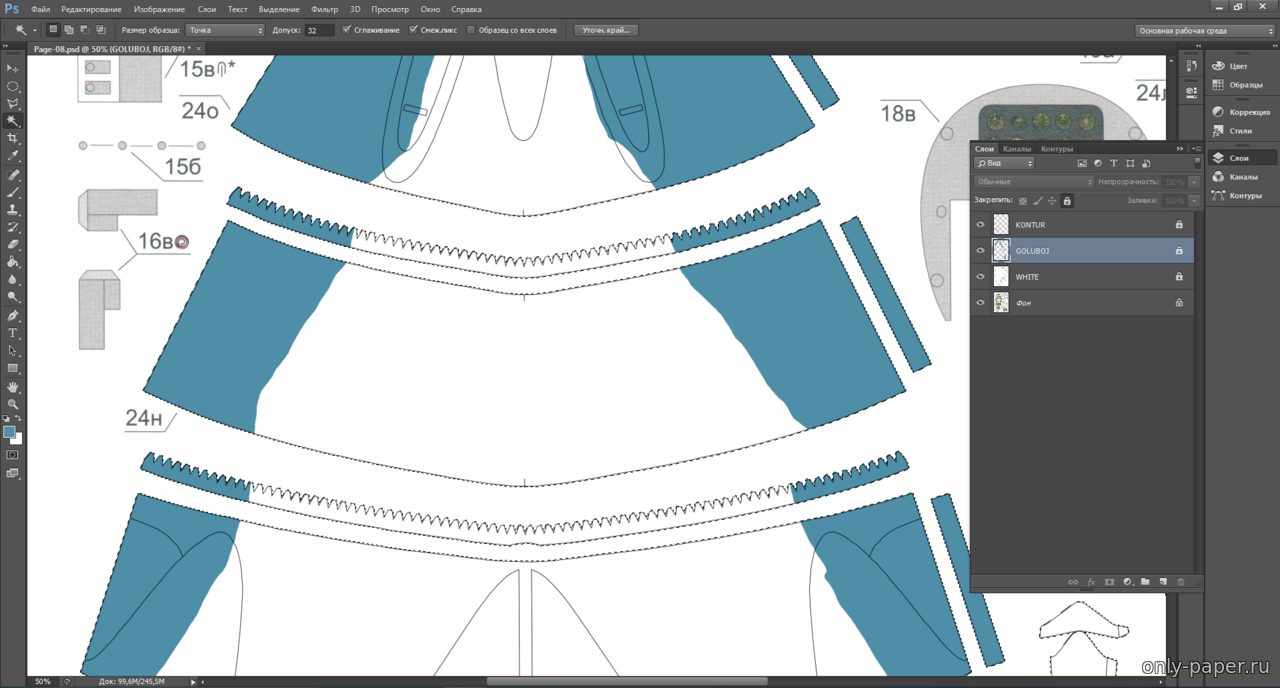Click the Уточн. край button
Viewport: 1280px width, 688px height.
606,30
